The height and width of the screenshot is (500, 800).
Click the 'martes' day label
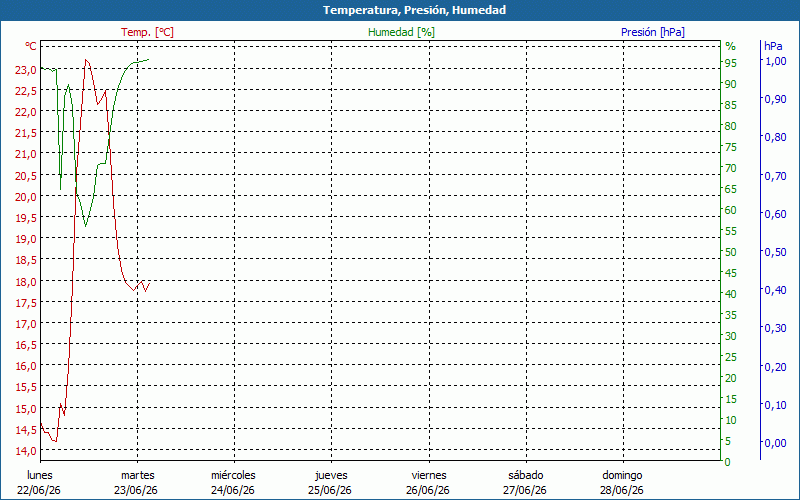tap(137, 475)
